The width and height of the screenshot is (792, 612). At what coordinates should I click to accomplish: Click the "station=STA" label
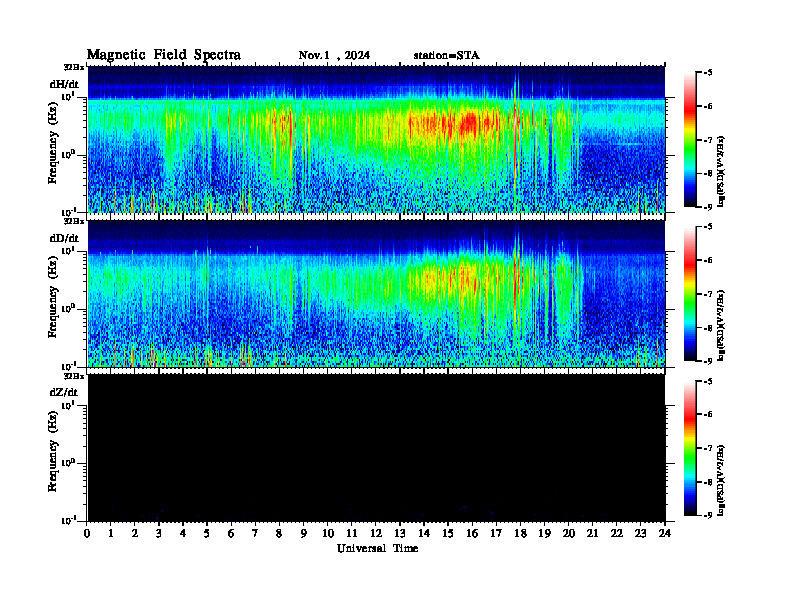(x=446, y=56)
